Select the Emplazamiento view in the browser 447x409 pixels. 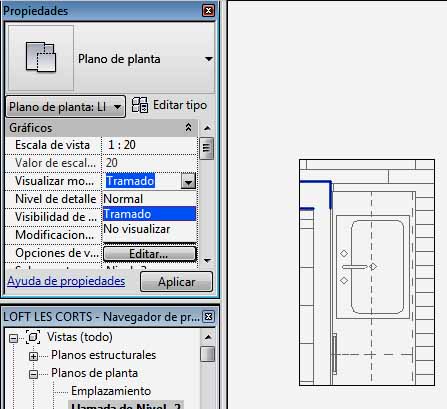(111, 391)
